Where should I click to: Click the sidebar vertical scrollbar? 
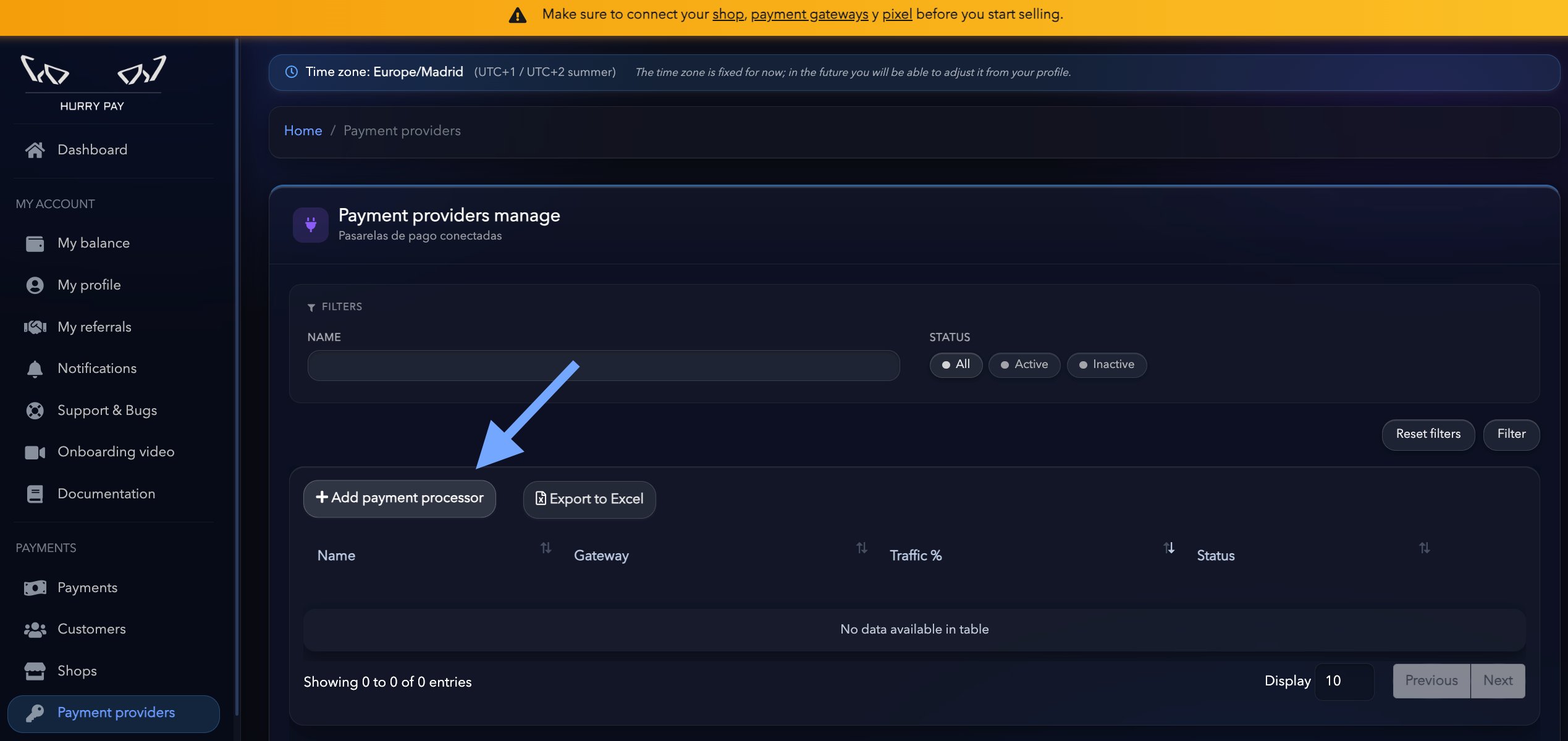[x=237, y=377]
